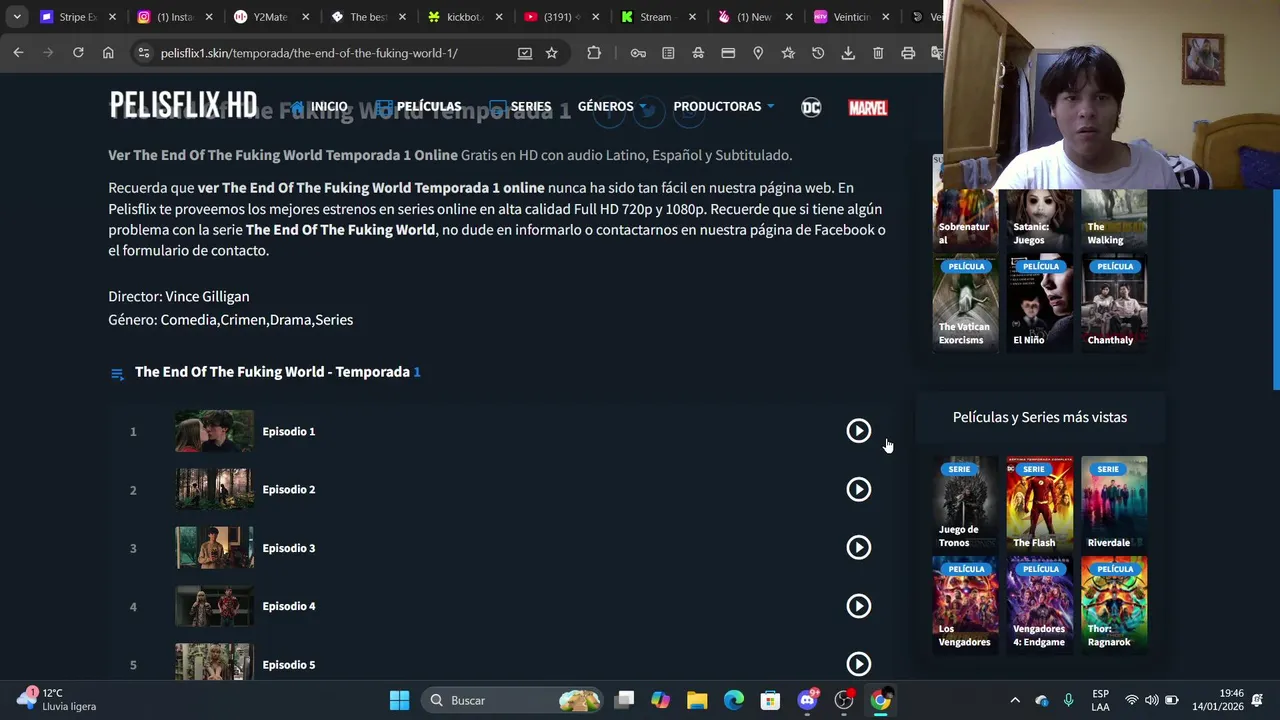Open Los Vengadores movie poster
Viewport: 1280px width, 720px height.
click(965, 604)
